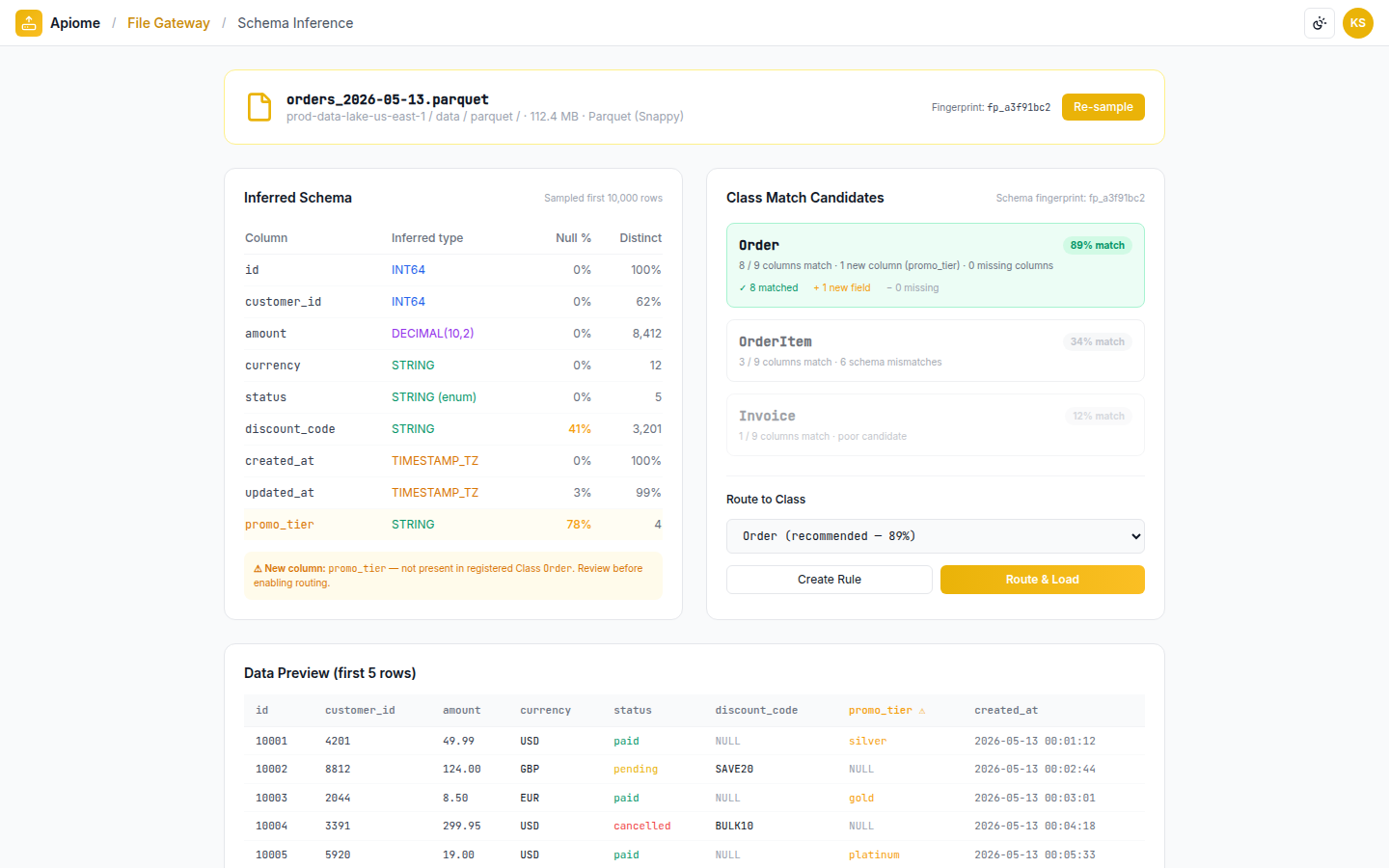Click the 78% null value for promo_tier
This screenshot has height=868, width=1389.
click(579, 525)
